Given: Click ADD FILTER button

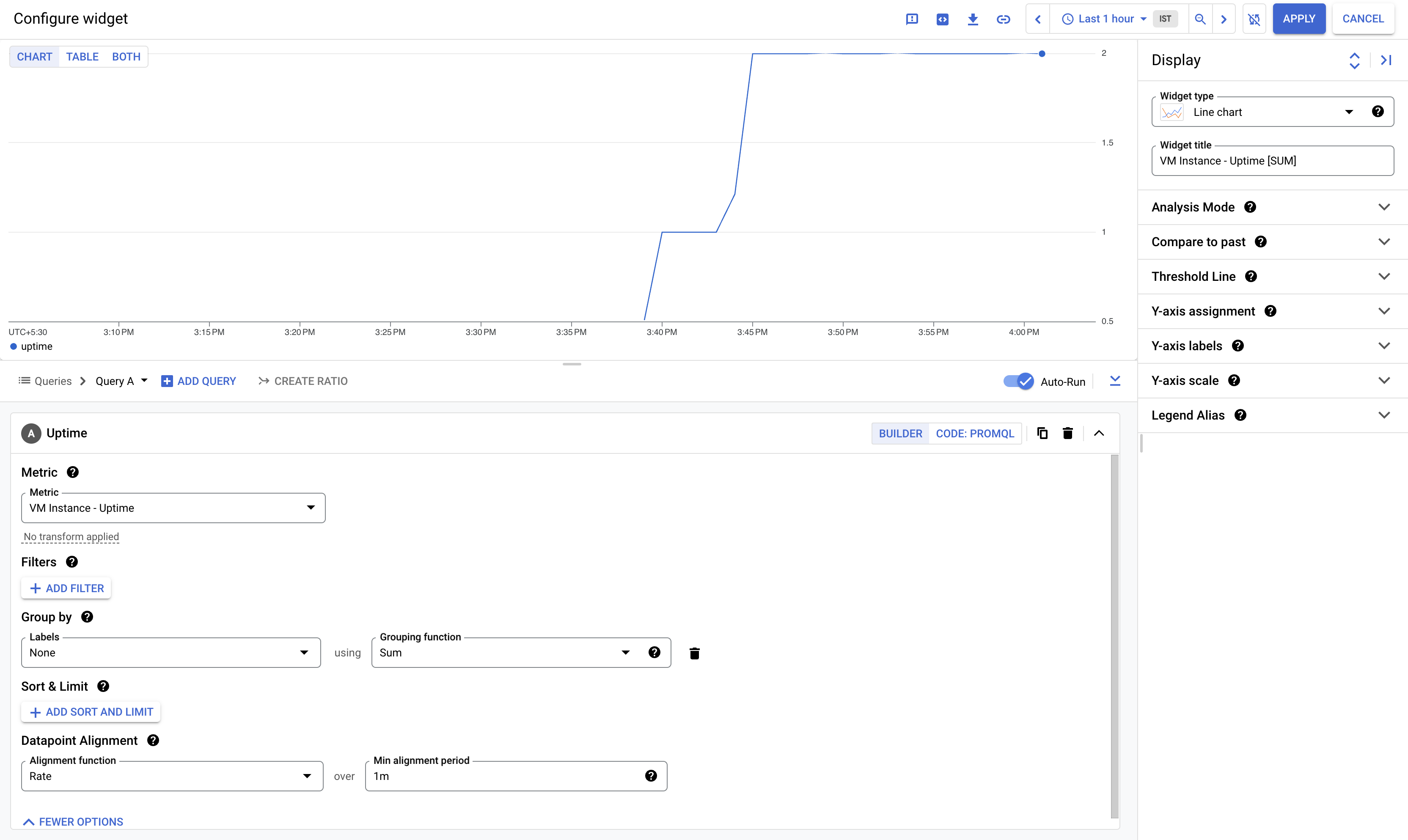Looking at the screenshot, I should [x=66, y=588].
